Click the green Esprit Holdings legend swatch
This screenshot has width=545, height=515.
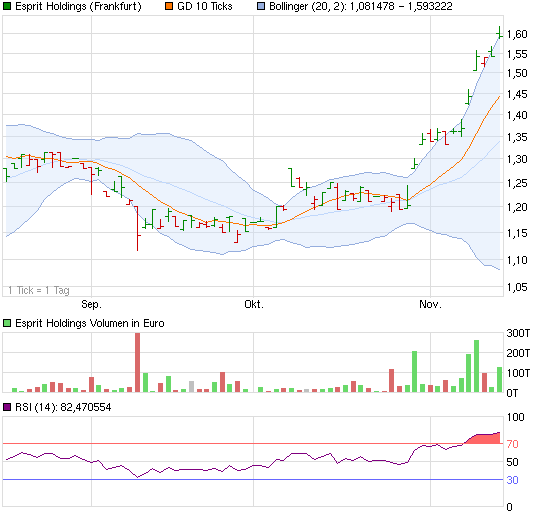pos(7,6)
